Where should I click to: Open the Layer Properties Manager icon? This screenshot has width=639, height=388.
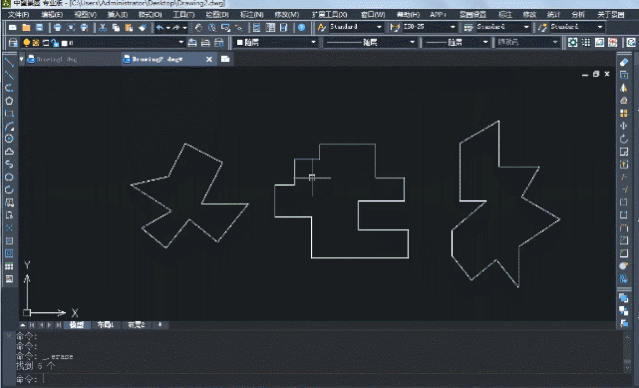[x=13, y=42]
